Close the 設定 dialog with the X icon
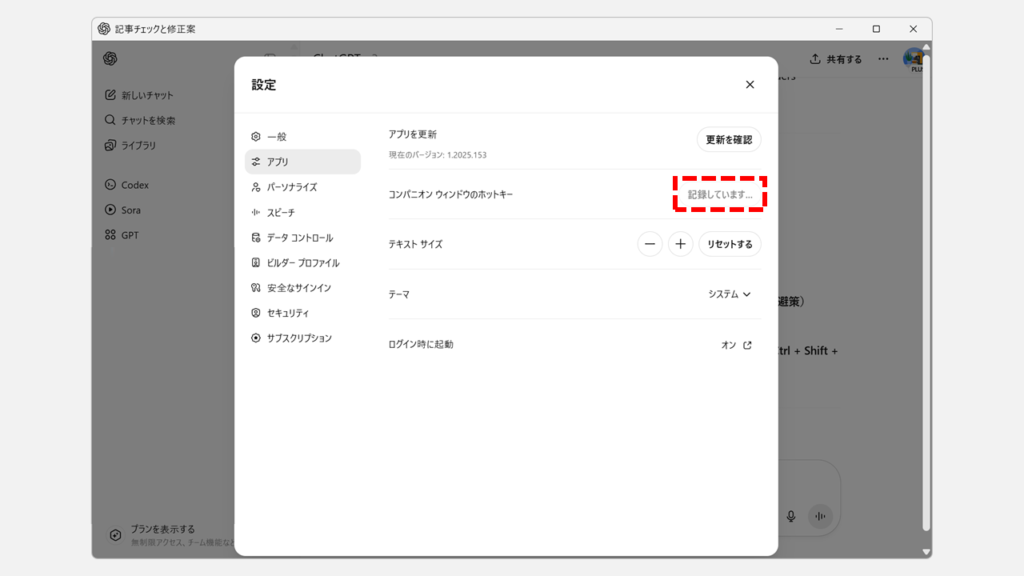The width and height of the screenshot is (1024, 576). tap(750, 85)
